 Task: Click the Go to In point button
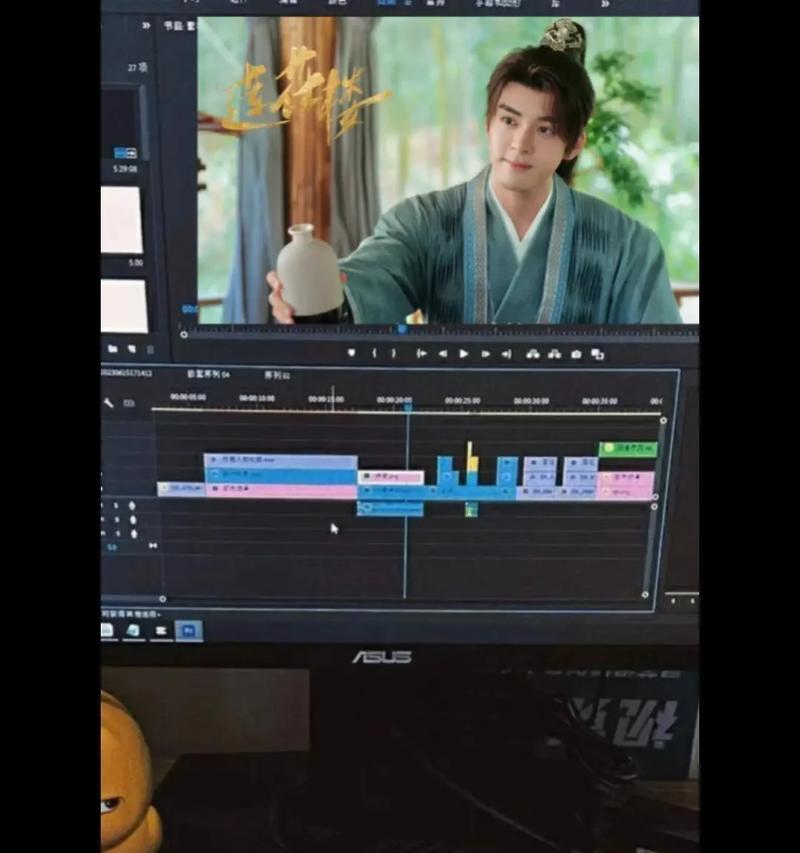(421, 354)
